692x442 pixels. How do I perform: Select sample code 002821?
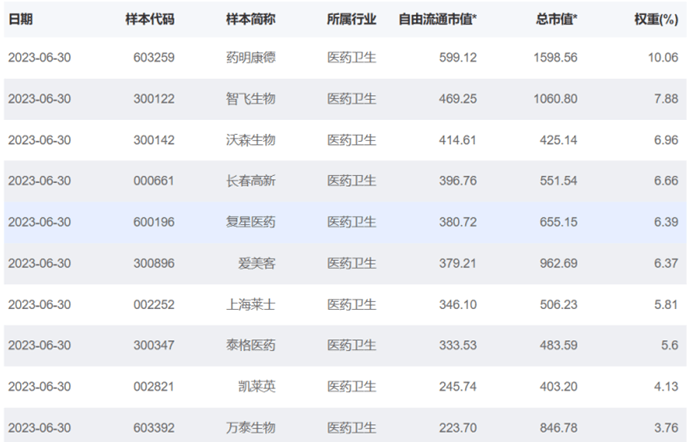[154, 386]
